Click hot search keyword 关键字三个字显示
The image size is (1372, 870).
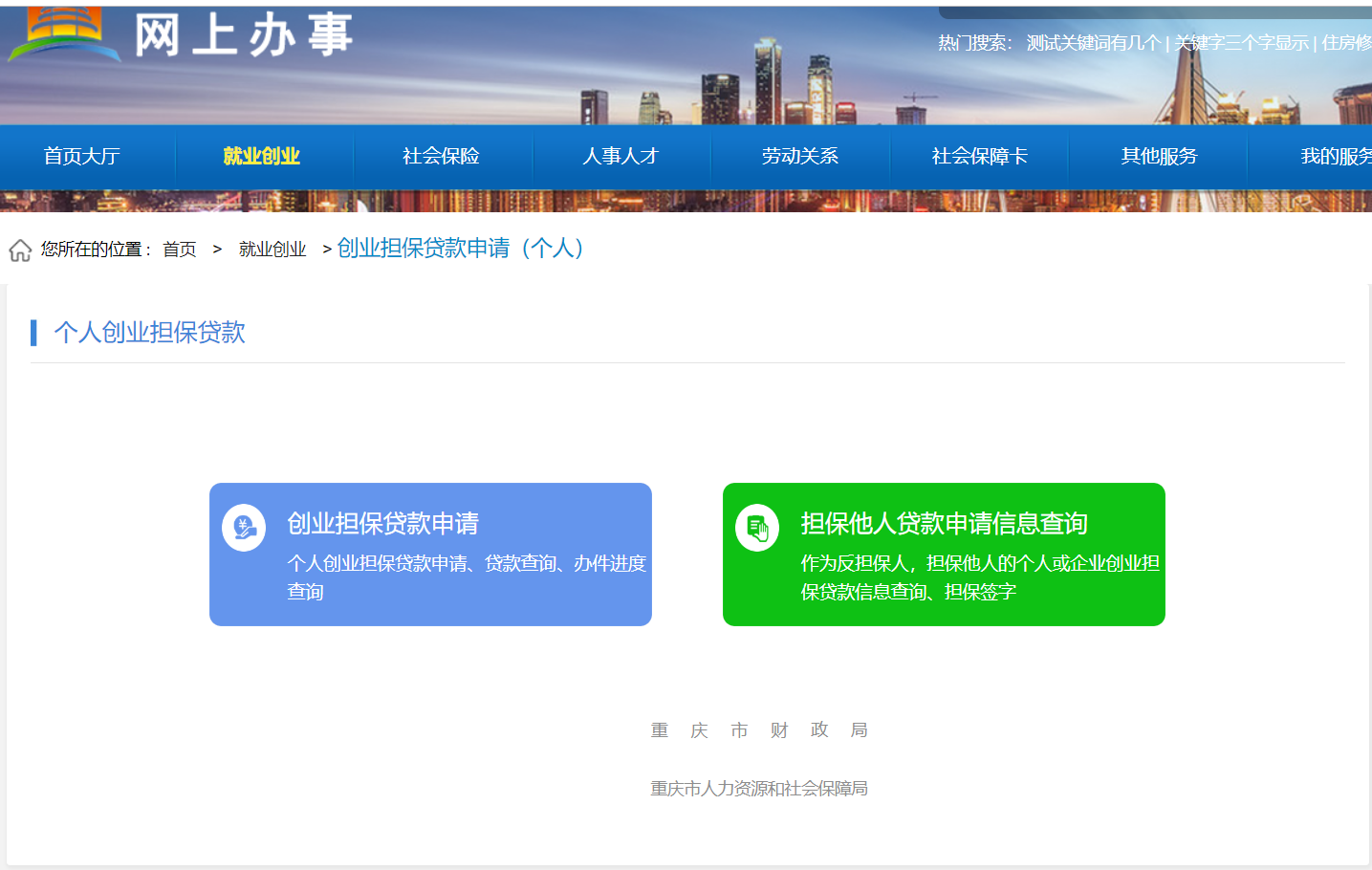[1241, 43]
